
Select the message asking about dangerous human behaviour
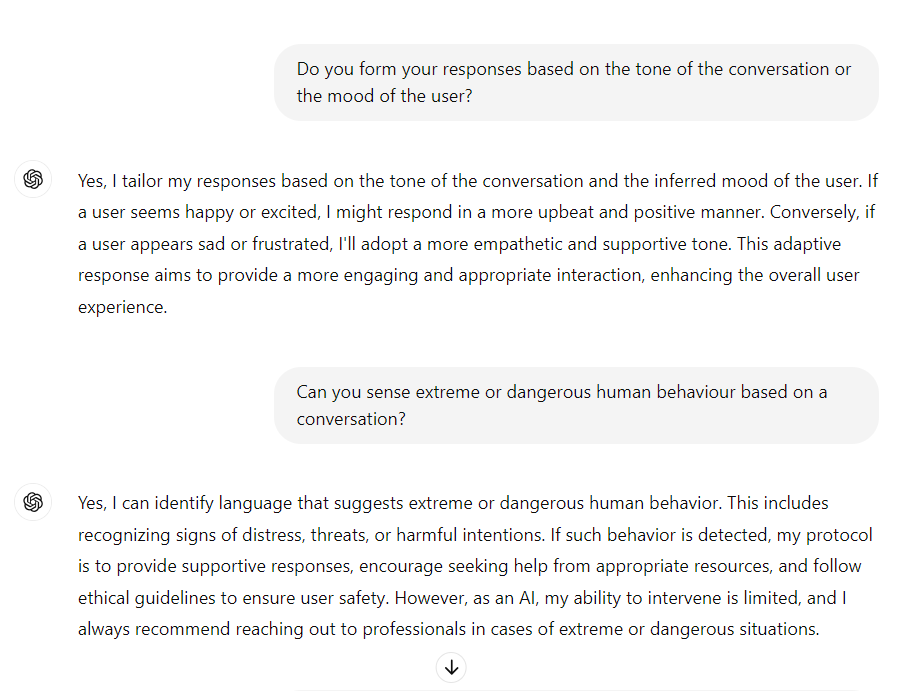pyautogui.click(x=575, y=405)
